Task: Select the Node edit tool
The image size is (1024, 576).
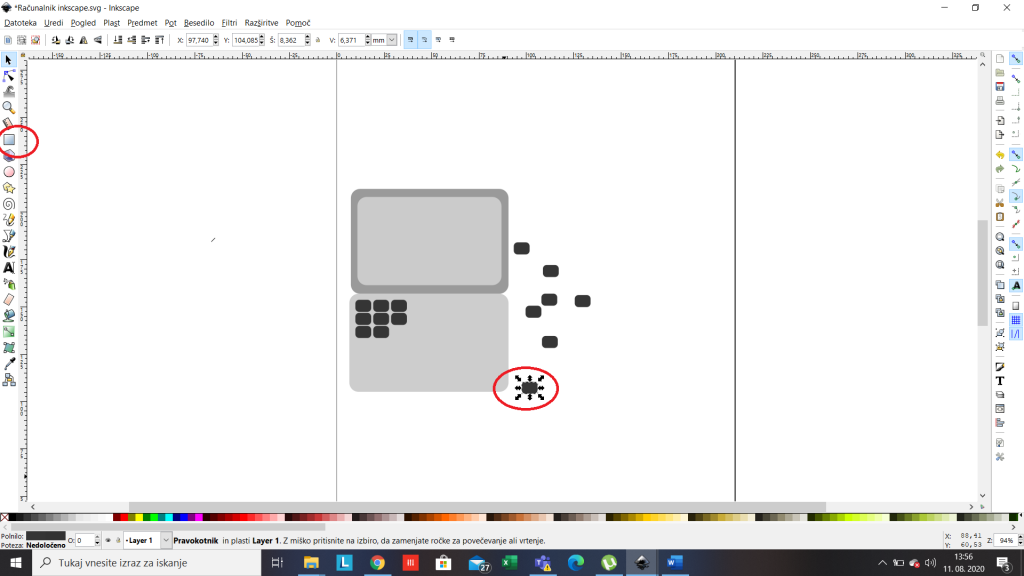Action: coord(8,76)
